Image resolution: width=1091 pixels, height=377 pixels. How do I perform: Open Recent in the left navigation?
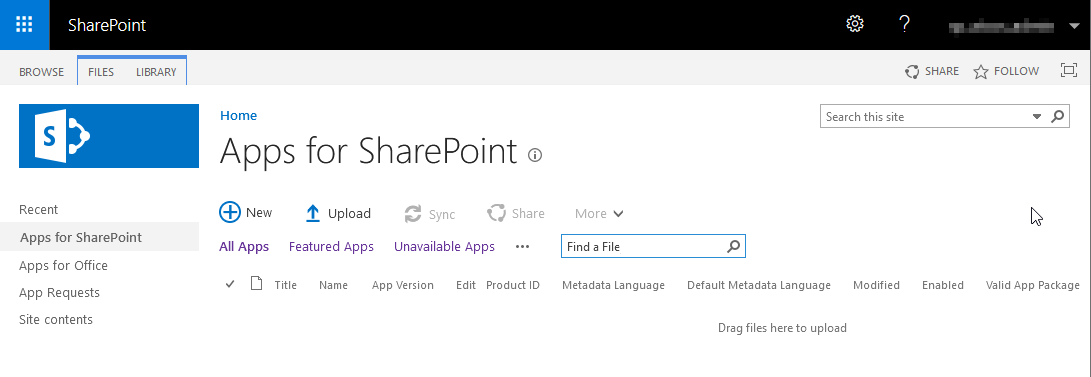38,209
